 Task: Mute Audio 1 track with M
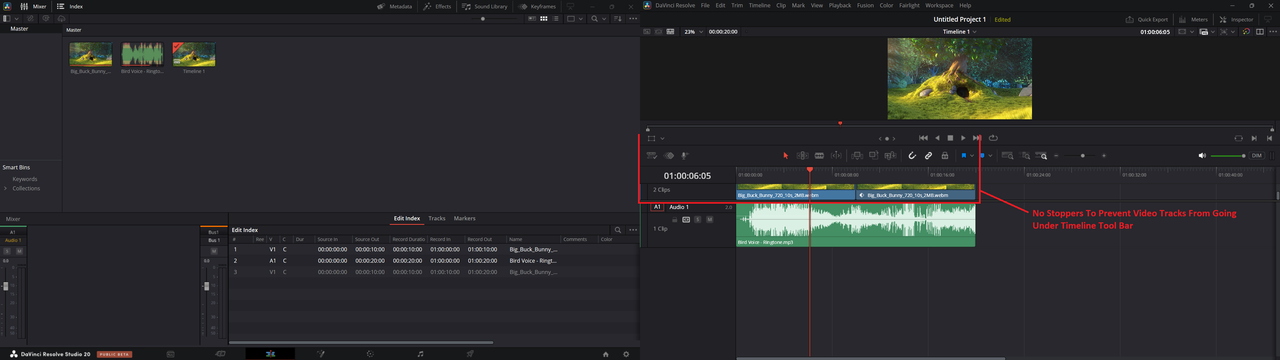(x=710, y=219)
